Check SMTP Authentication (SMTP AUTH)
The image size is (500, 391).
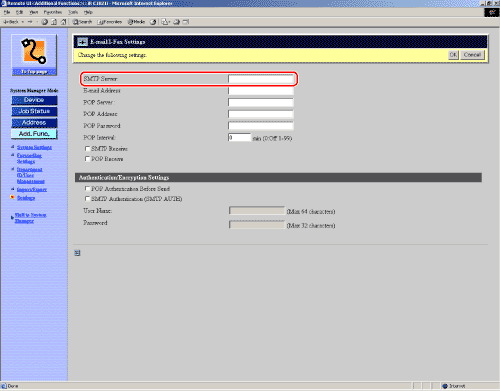(x=87, y=199)
